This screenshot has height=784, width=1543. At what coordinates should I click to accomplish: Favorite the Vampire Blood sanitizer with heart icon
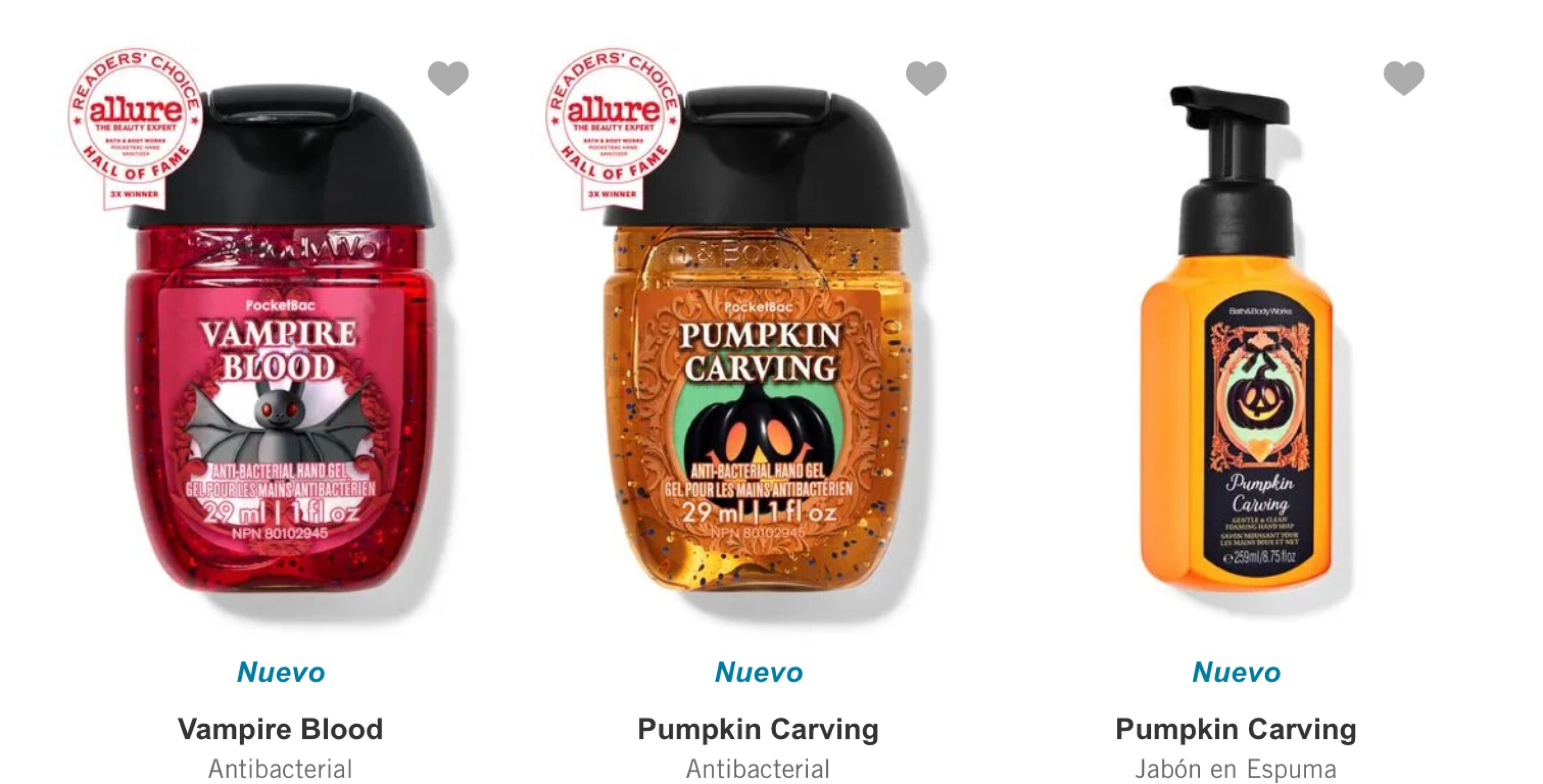tap(448, 78)
